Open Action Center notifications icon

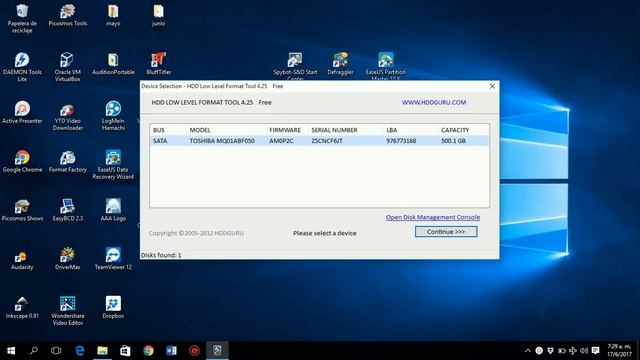click(x=596, y=351)
